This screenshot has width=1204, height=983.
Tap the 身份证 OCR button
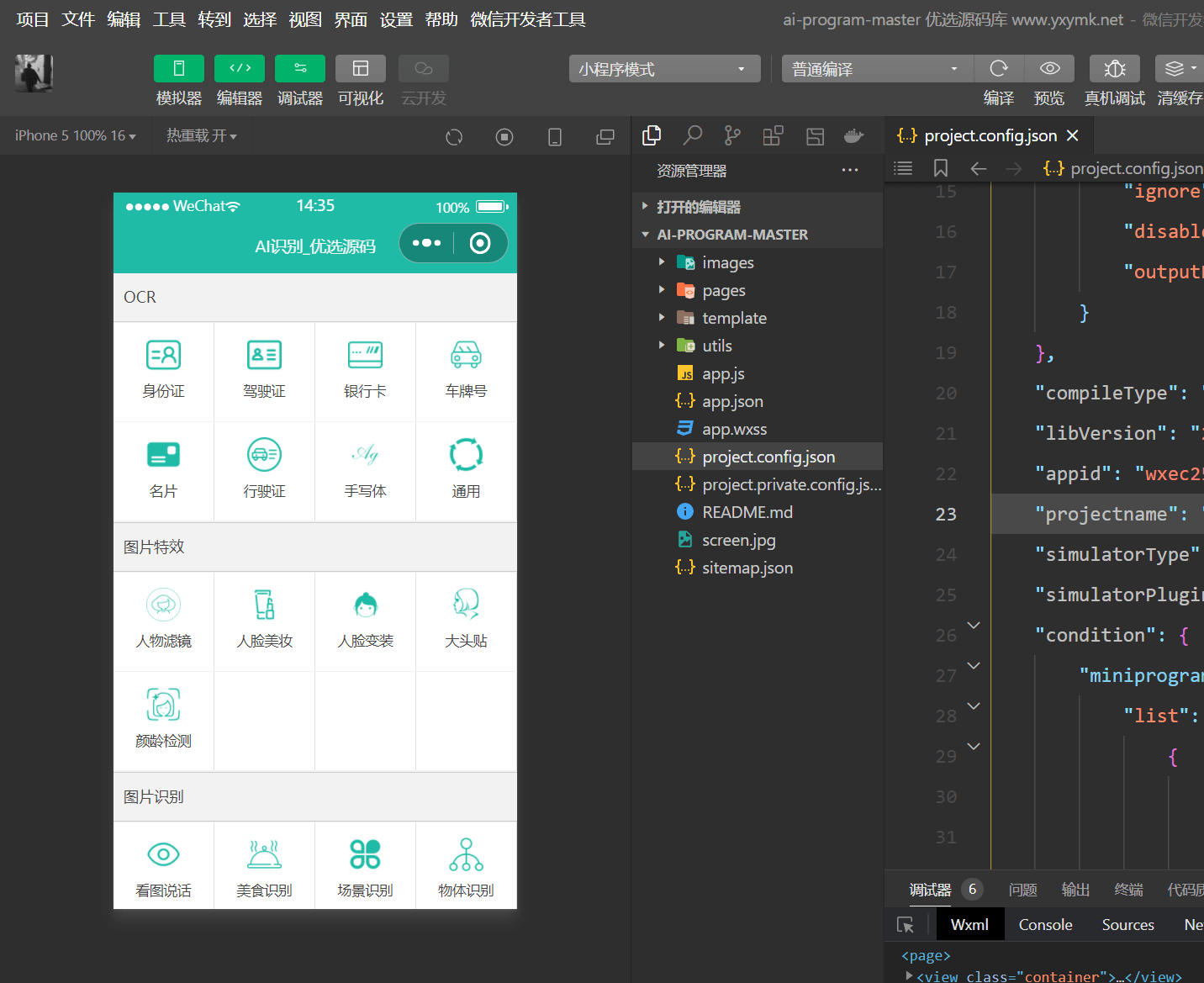(164, 371)
